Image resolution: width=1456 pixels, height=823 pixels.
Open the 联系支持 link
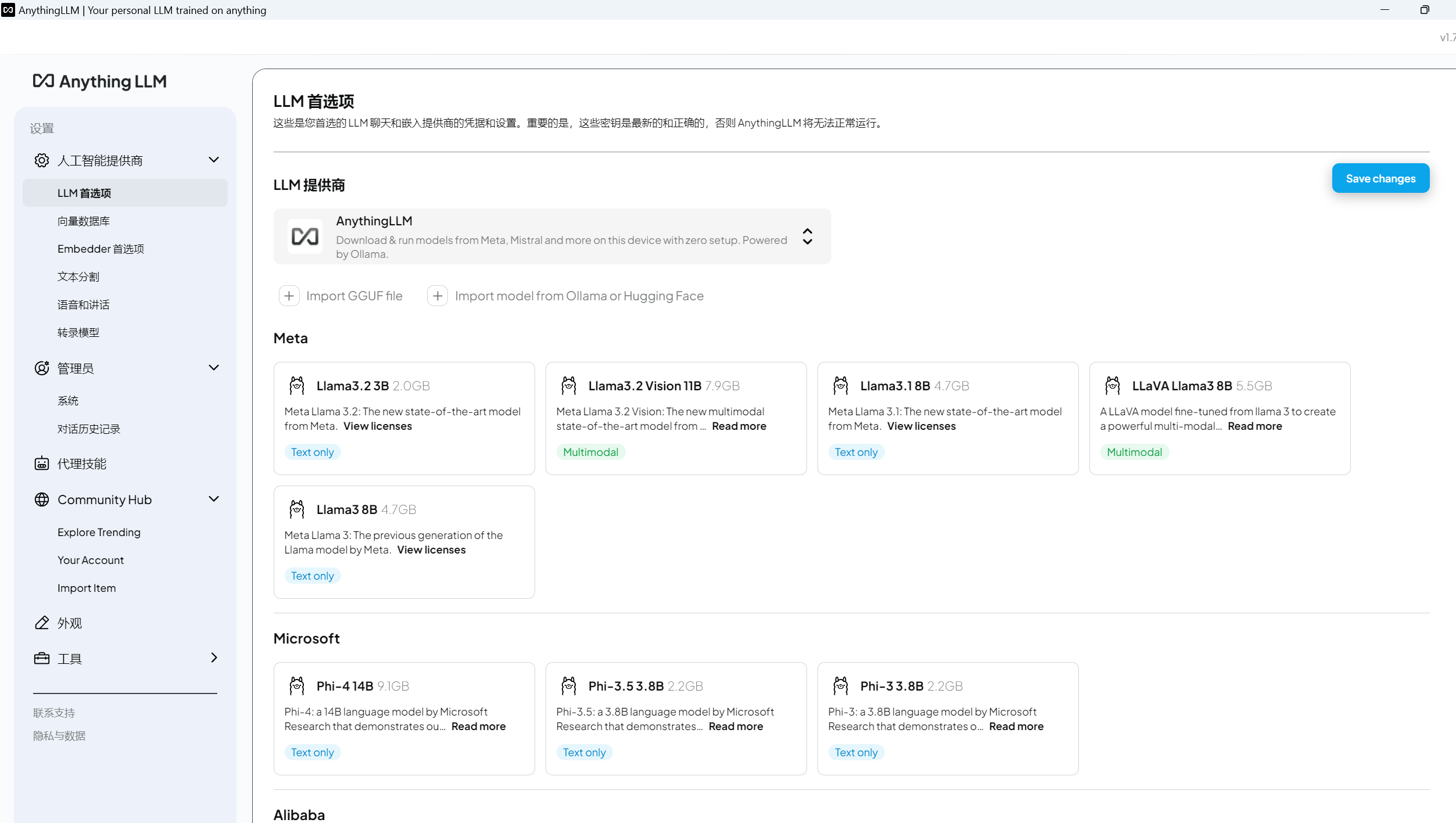(54, 713)
